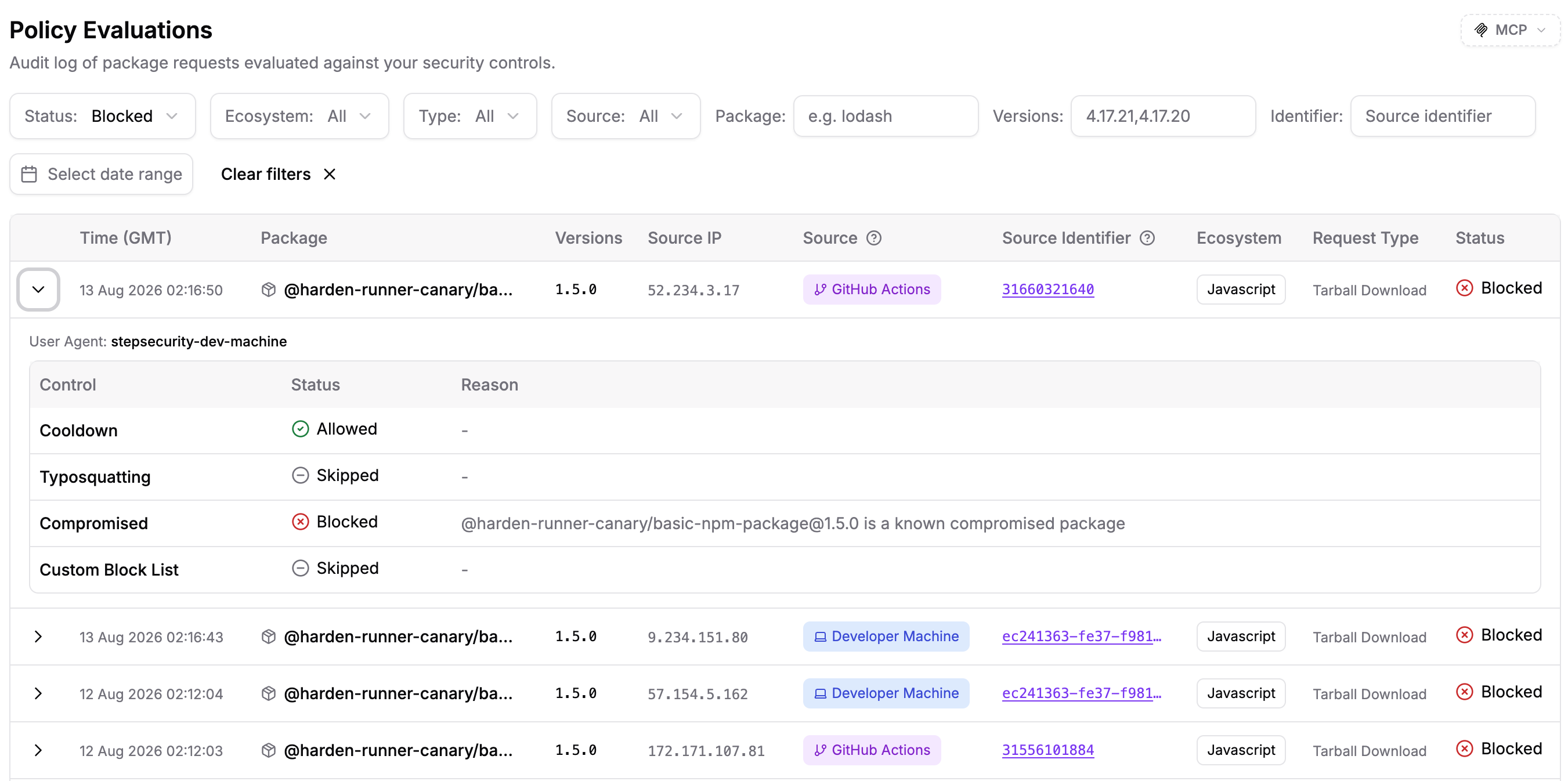Click the Skipped icon in Custom Block List
Screen dimensions: 1568x781
300,568
